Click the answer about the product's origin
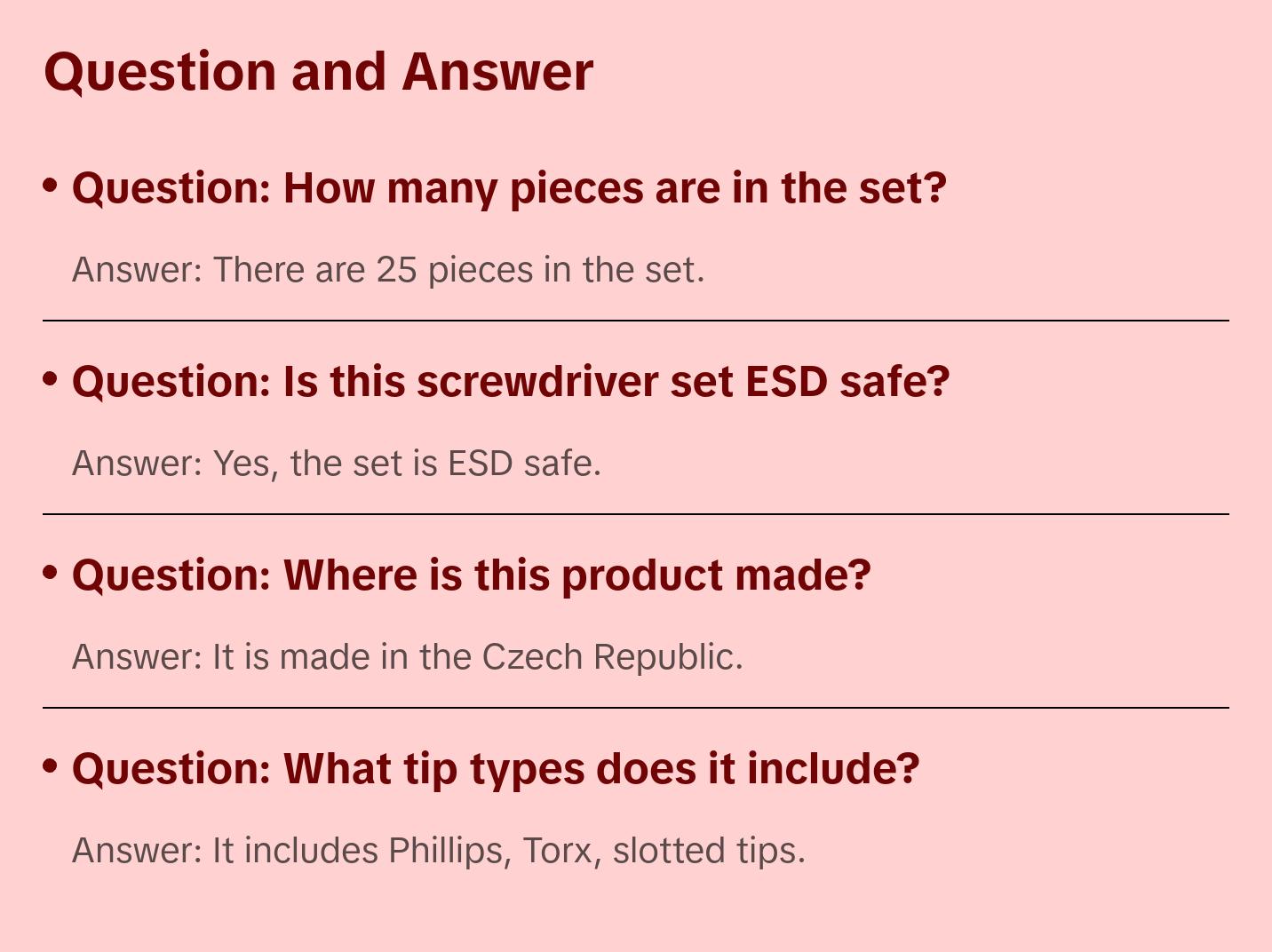This screenshot has height=952, width=1272. pos(407,657)
